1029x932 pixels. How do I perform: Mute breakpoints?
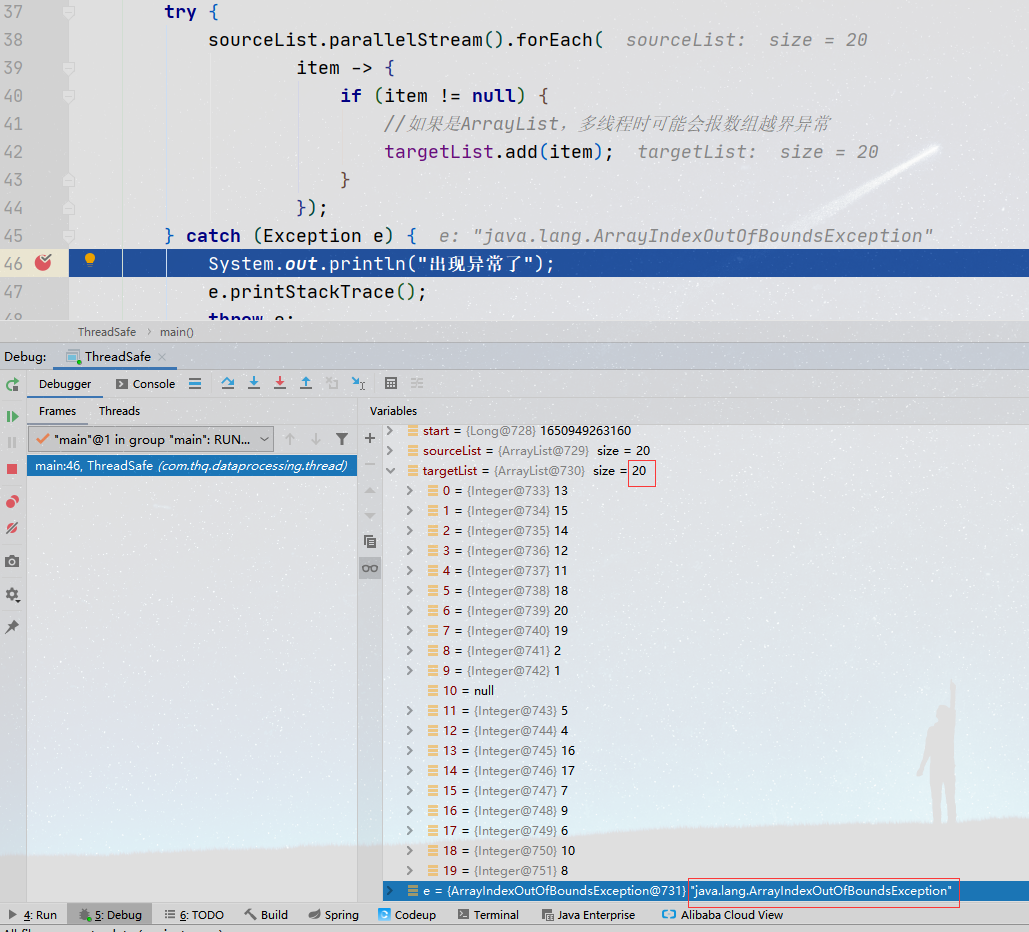[x=12, y=528]
